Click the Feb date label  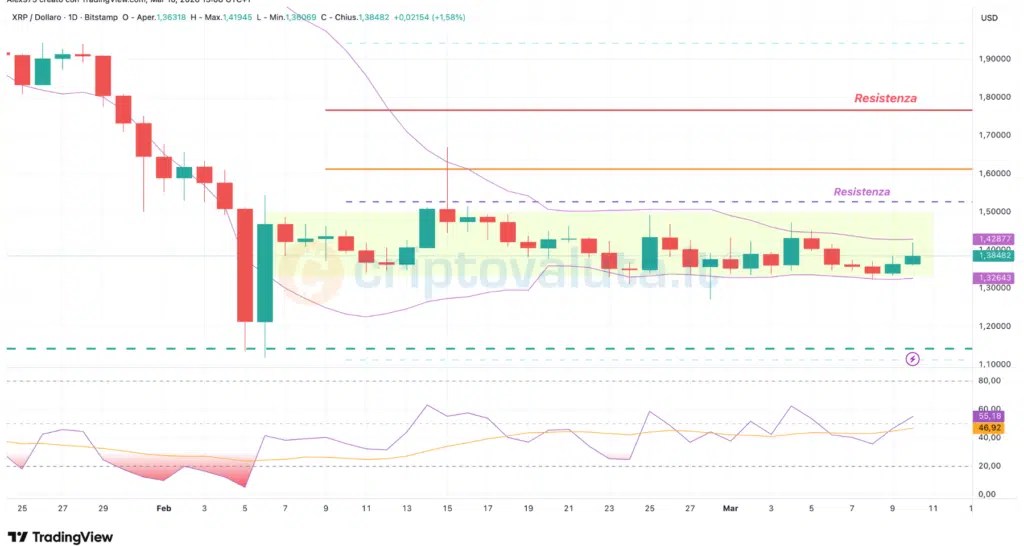tap(164, 508)
